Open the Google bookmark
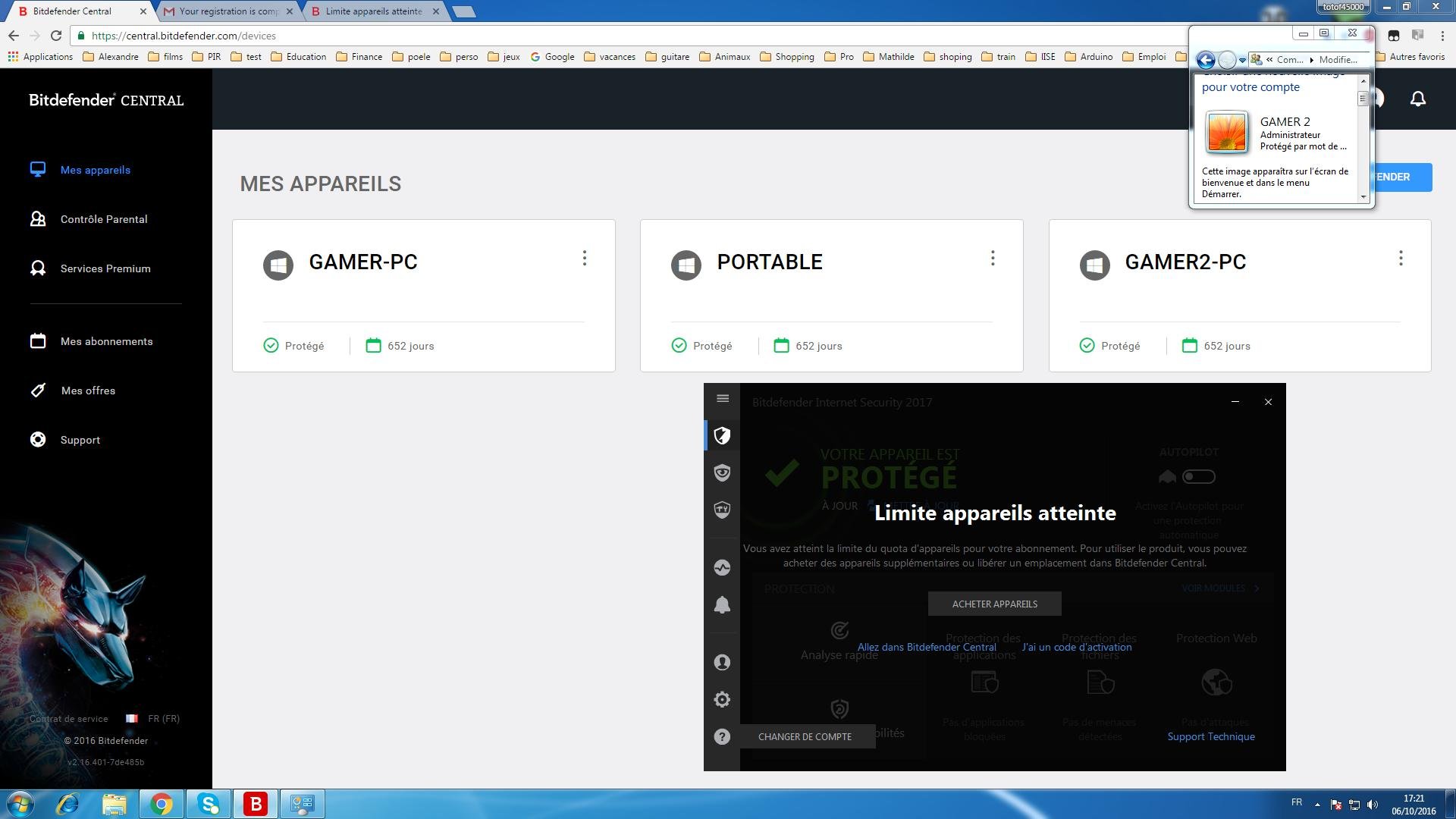Image resolution: width=1456 pixels, height=819 pixels. 552,57
